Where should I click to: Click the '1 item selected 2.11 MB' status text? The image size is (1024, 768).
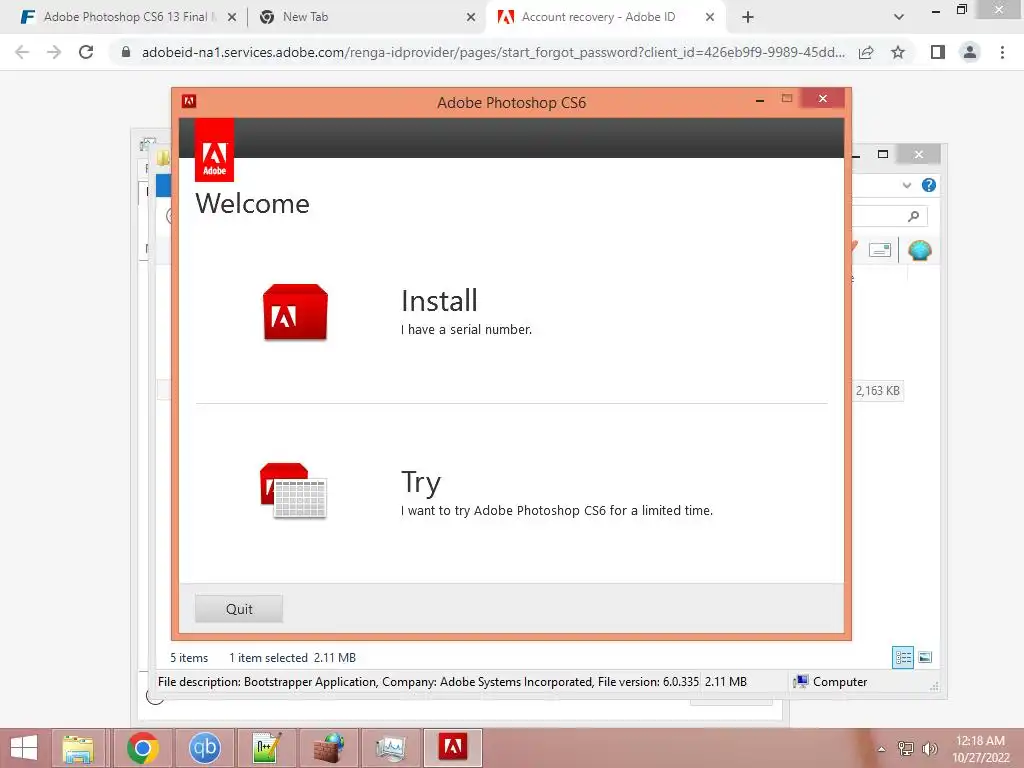pyautogui.click(x=292, y=658)
